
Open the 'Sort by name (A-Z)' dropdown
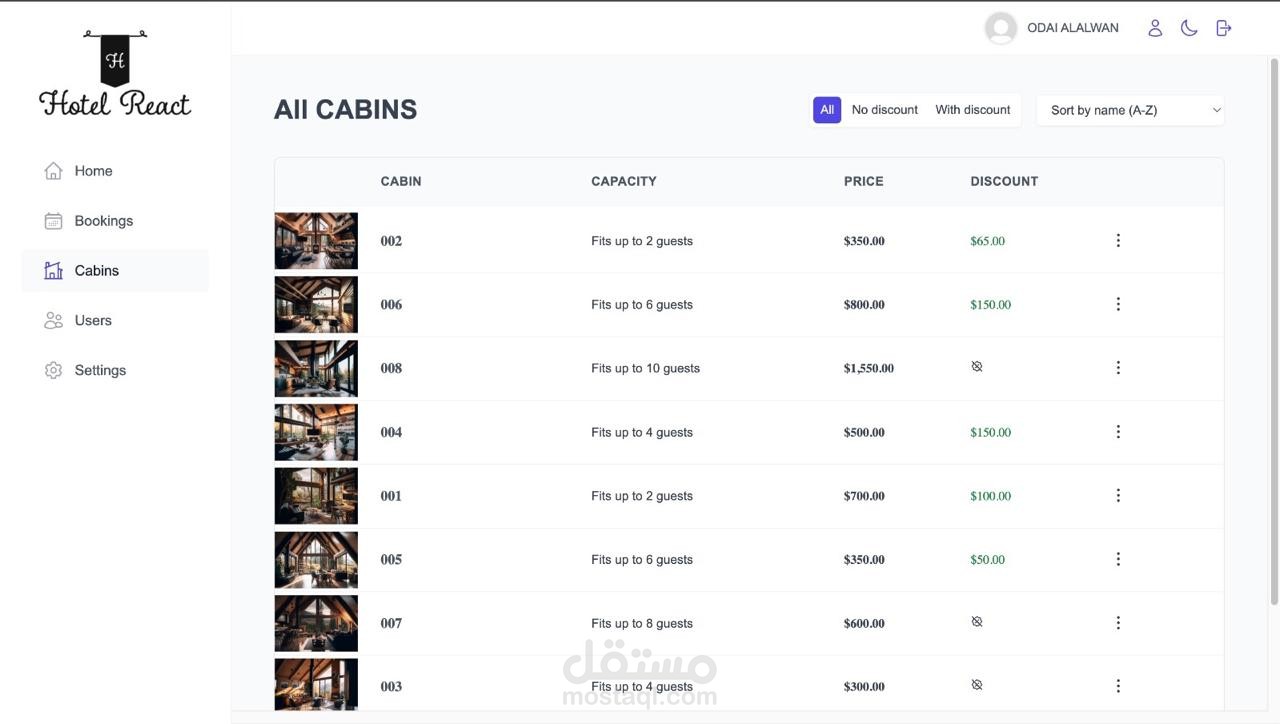[x=1130, y=110]
